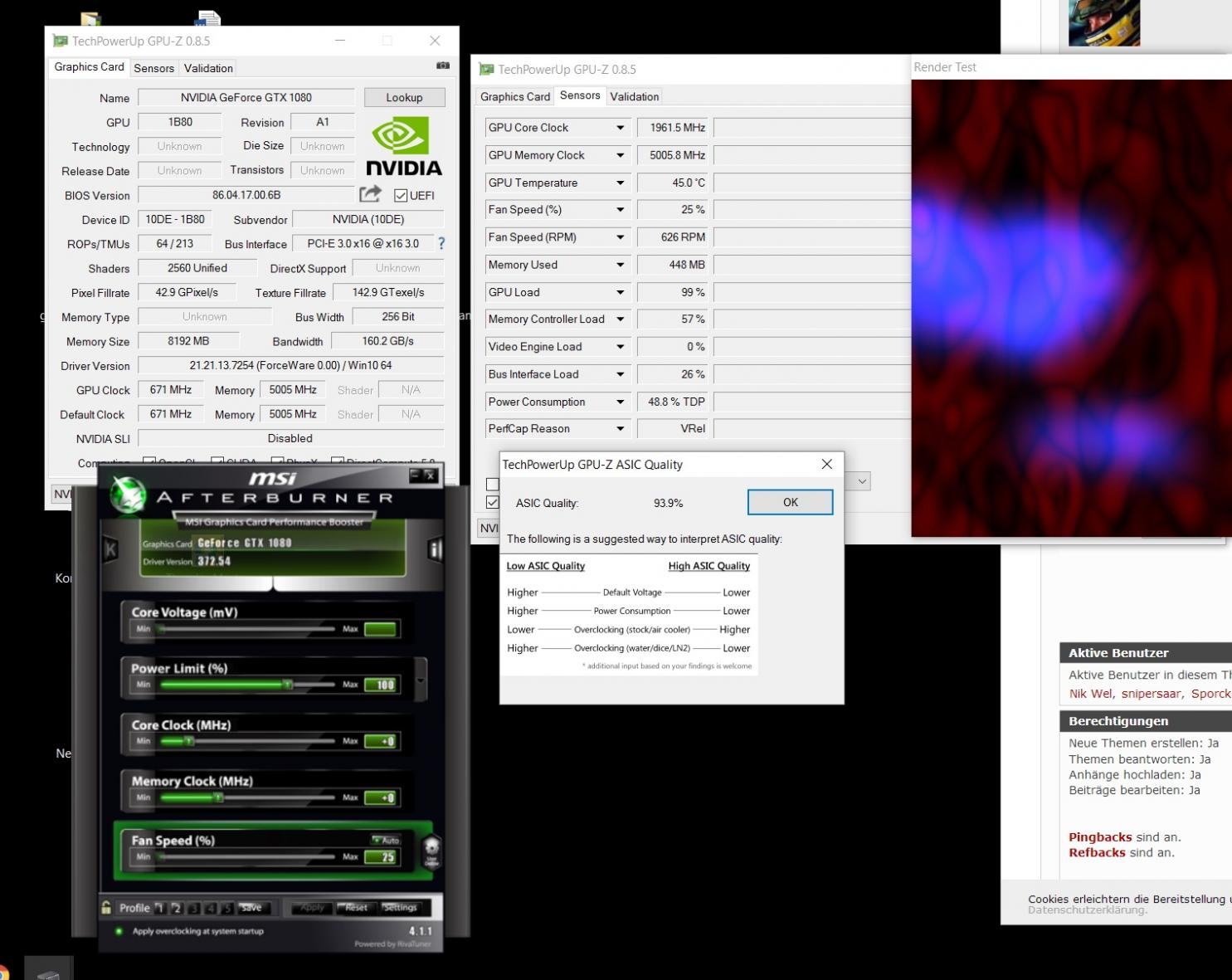Viewport: 1232px width, 980px height.
Task: Open Graphics Card tab in Sensors window
Action: point(515,96)
